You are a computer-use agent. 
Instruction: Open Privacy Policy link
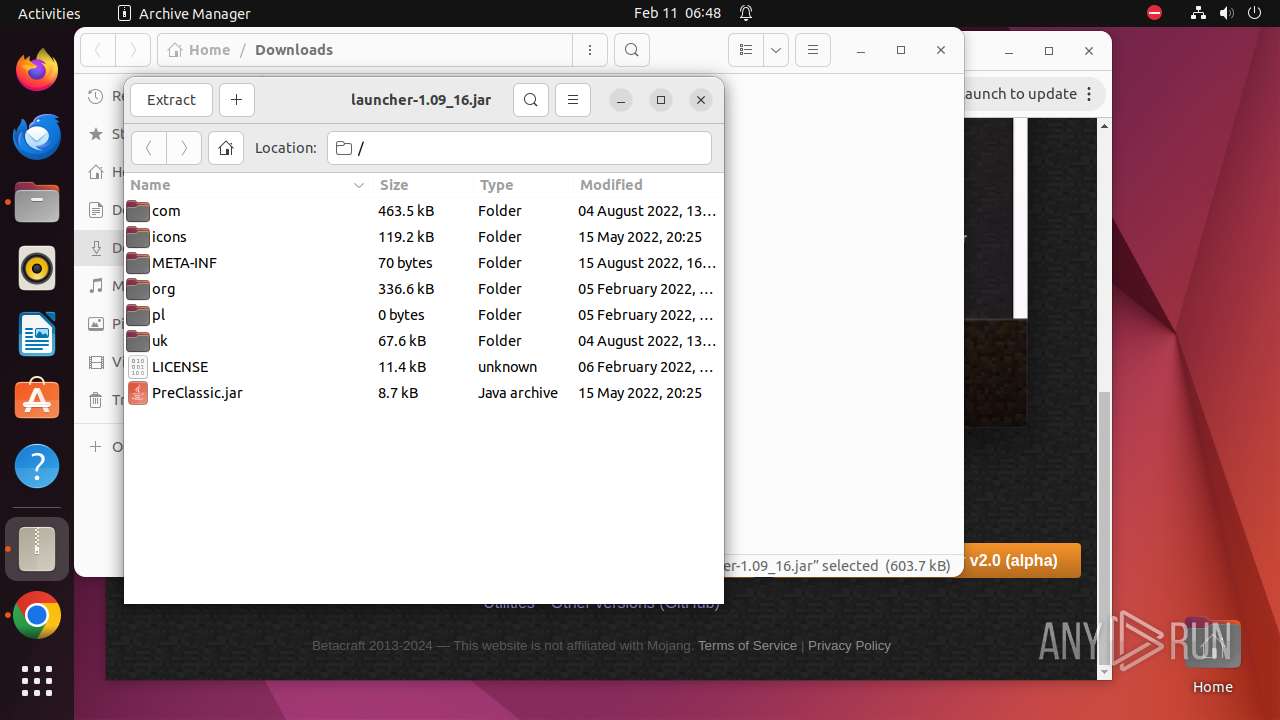(849, 646)
